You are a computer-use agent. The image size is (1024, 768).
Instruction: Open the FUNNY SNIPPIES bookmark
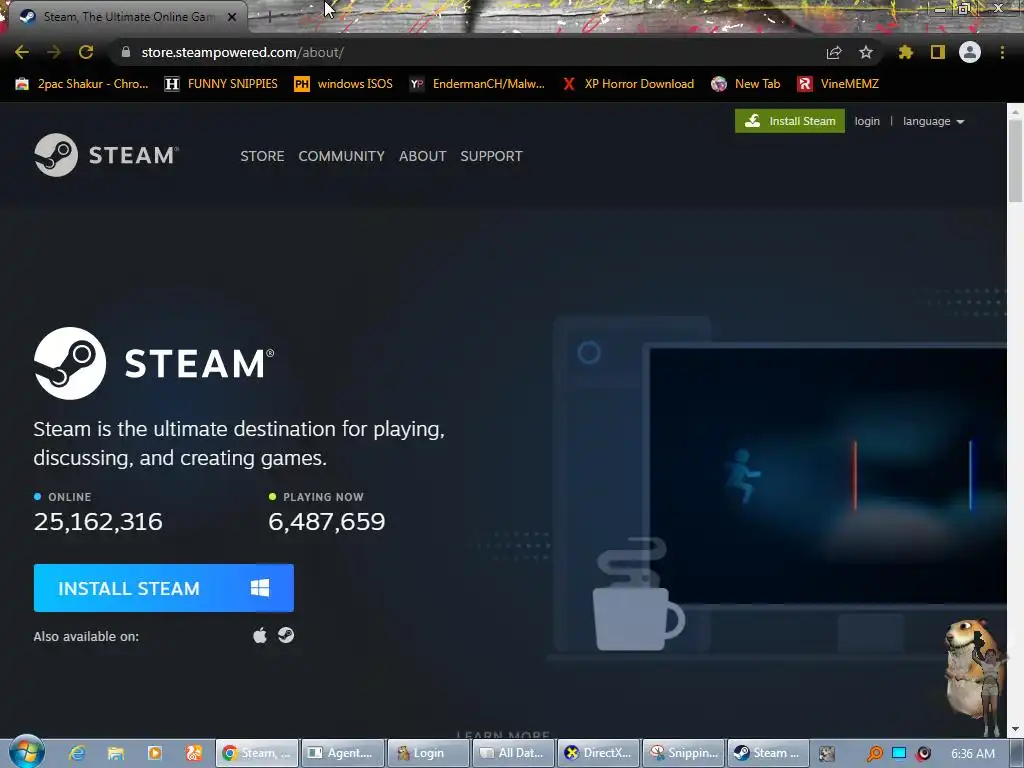pyautogui.click(x=221, y=84)
